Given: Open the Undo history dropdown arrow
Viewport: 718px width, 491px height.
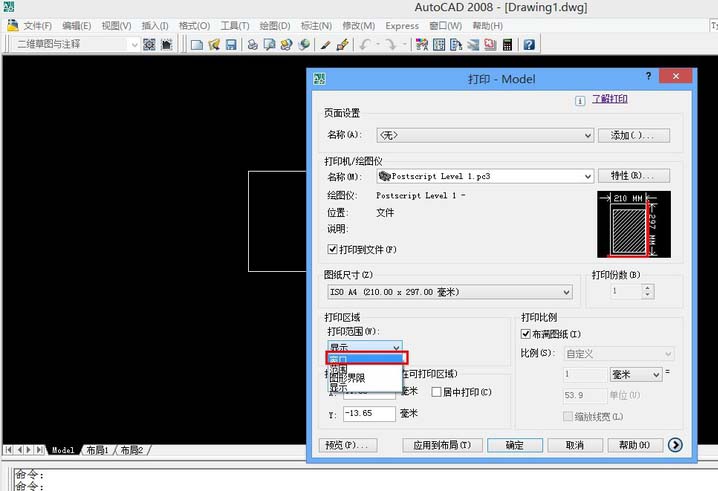Looking at the screenshot, I should coord(378,44).
